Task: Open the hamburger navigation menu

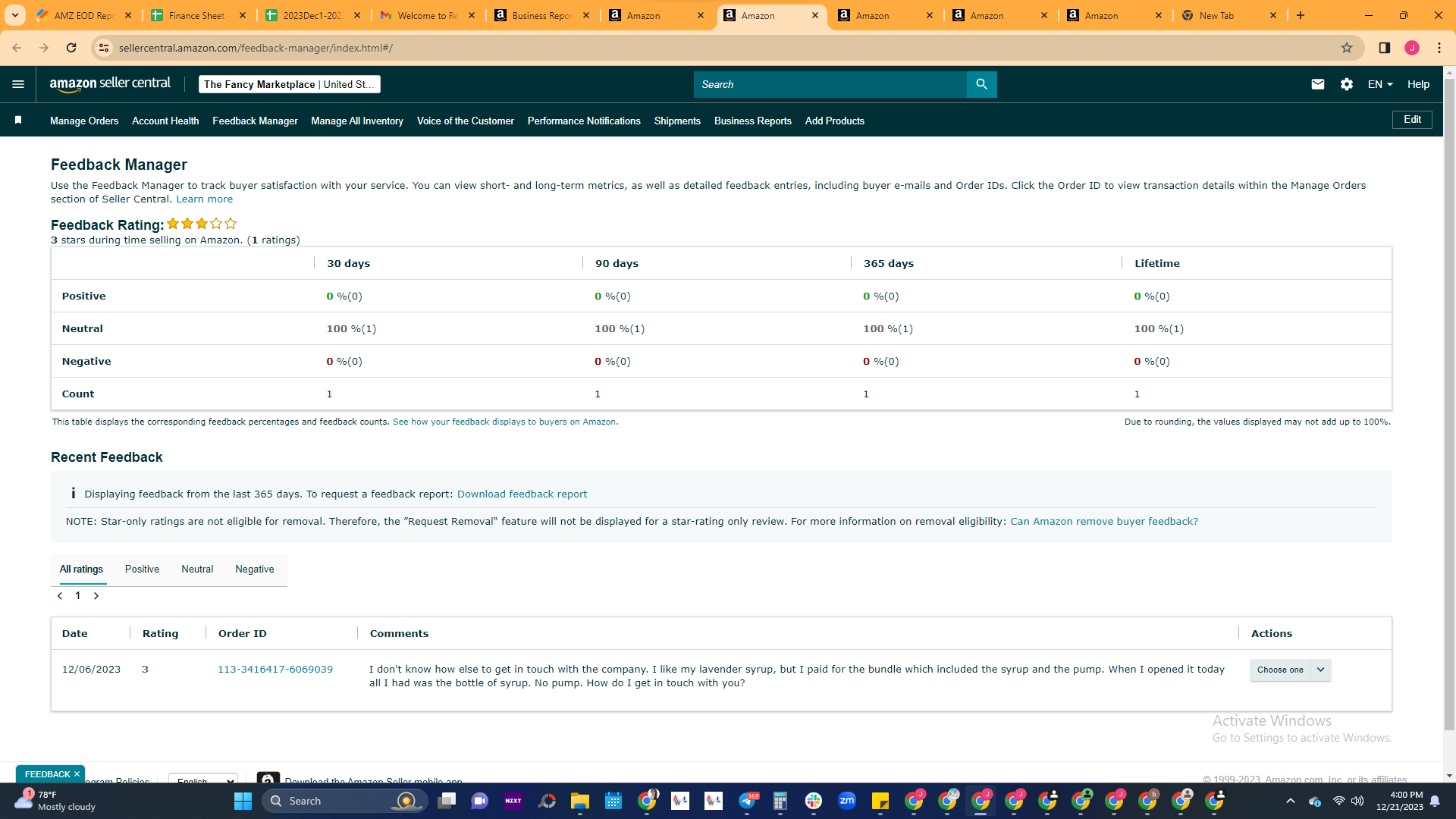Action: coord(18,84)
